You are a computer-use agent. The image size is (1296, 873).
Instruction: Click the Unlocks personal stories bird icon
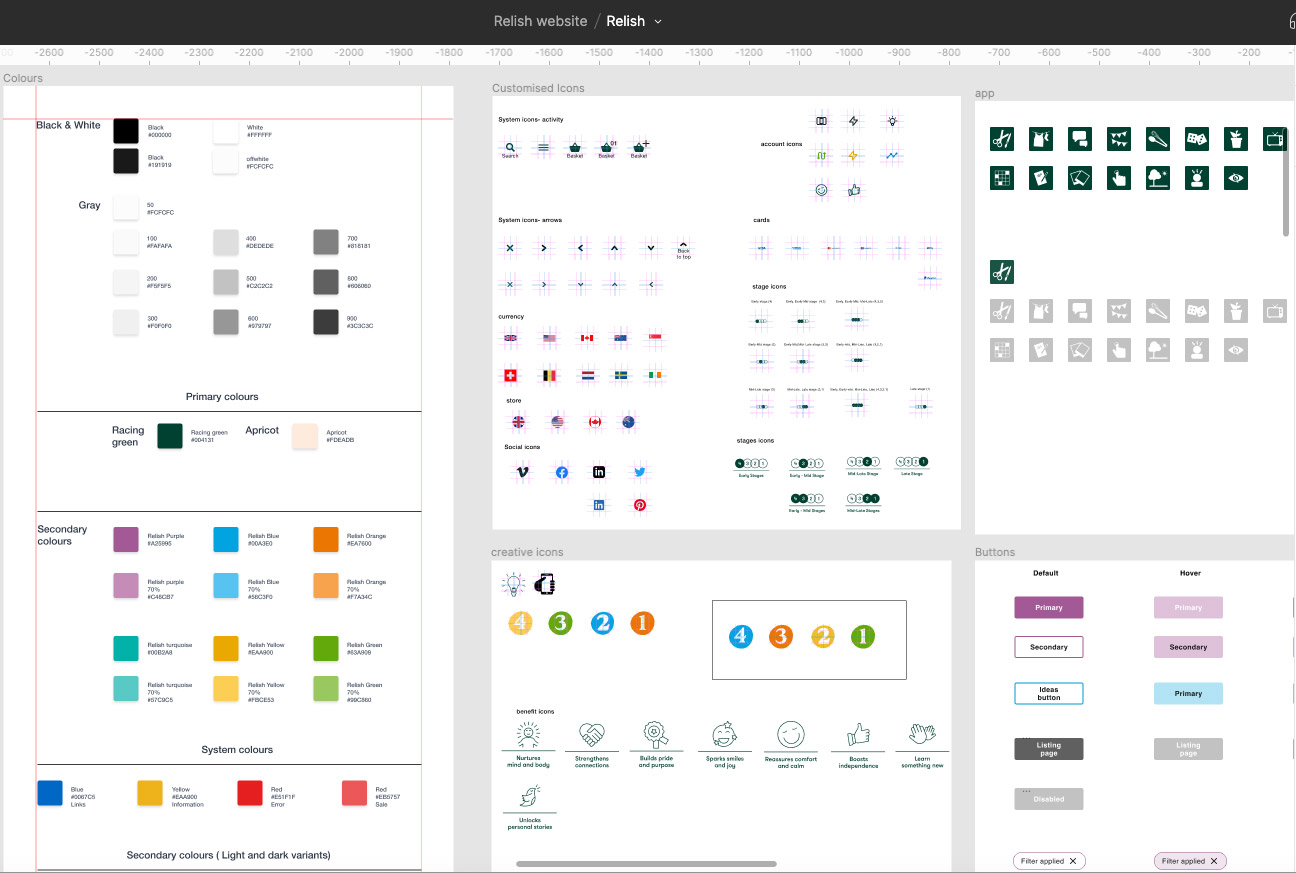click(x=529, y=797)
